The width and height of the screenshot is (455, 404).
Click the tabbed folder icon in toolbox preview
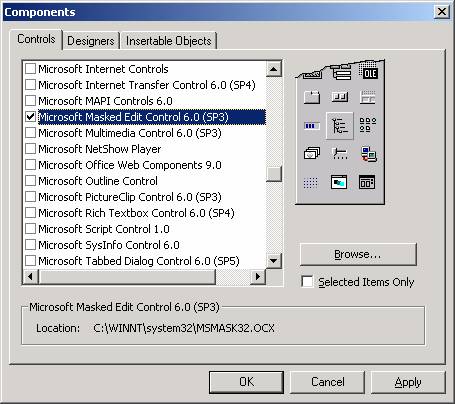pyautogui.click(x=312, y=97)
